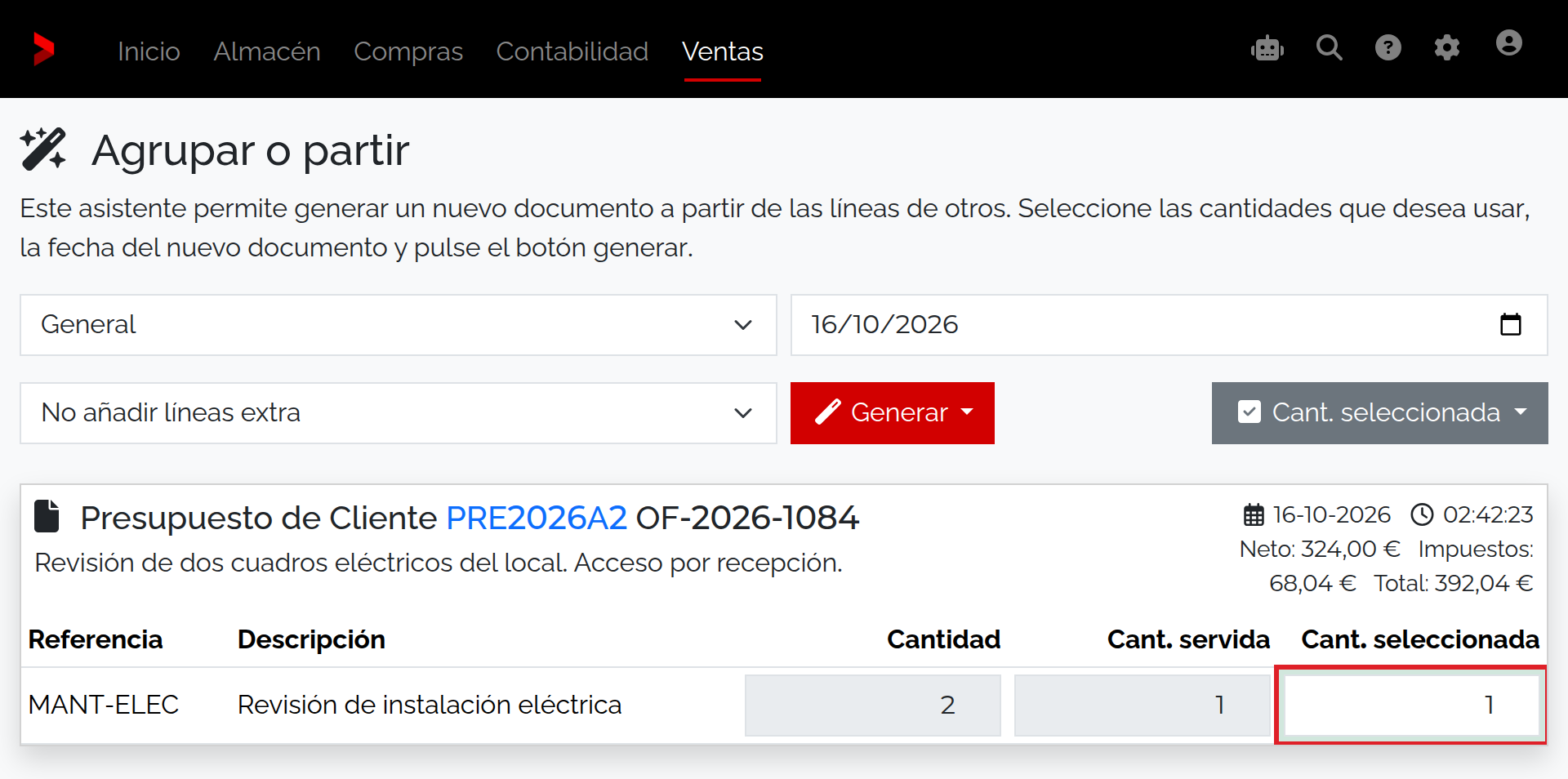Screen dimensions: 1568x779
Task: Click the Total: 392,04 € value
Action: point(1454,583)
